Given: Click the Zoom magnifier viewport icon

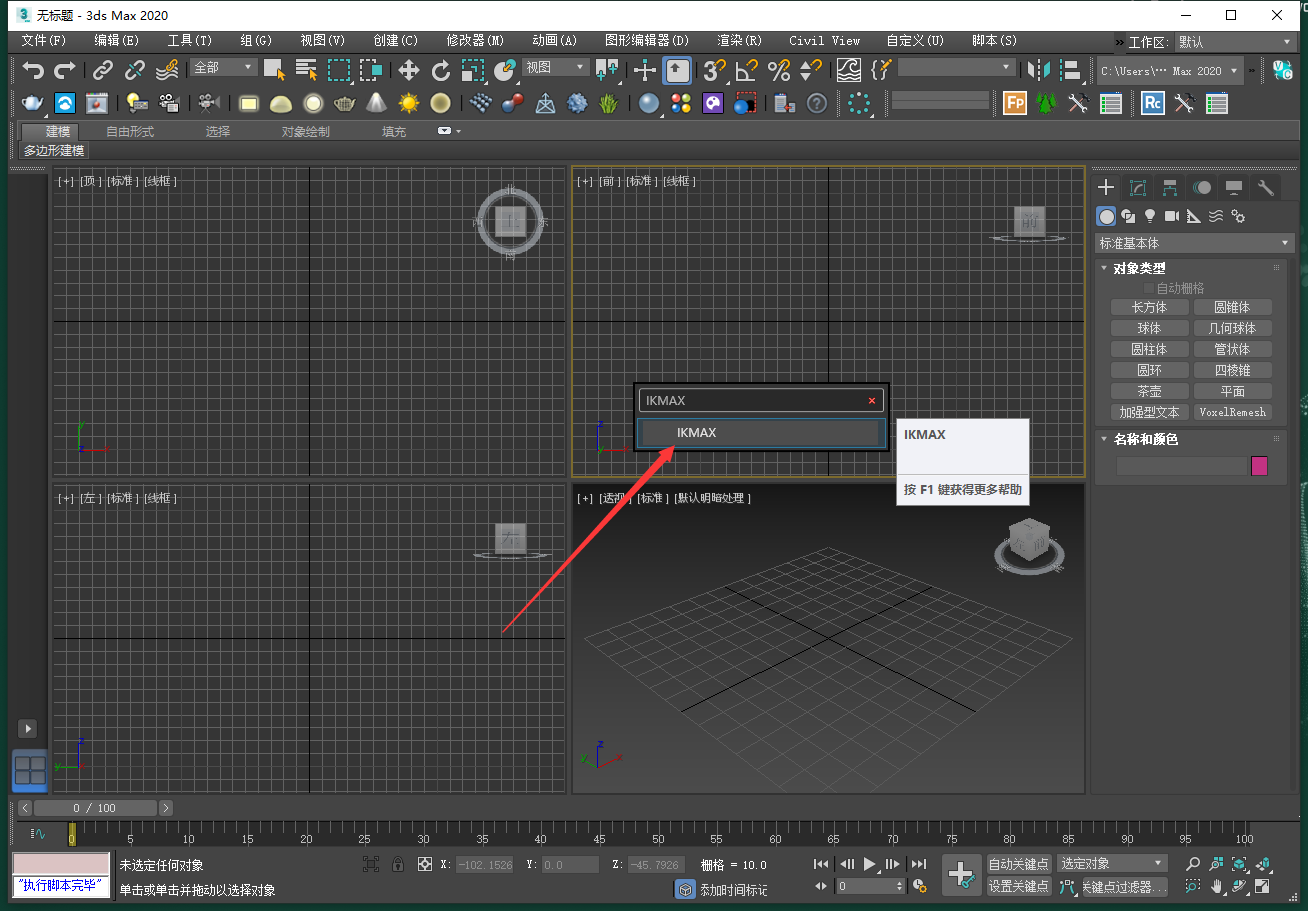Looking at the screenshot, I should point(1193,864).
